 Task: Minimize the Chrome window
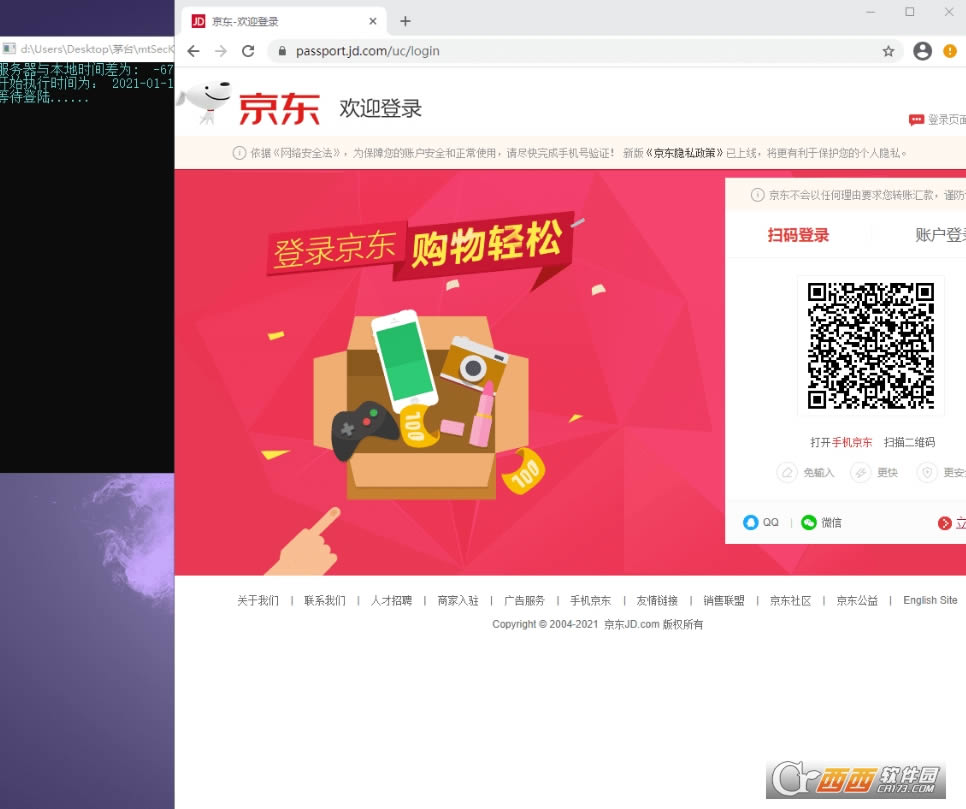coord(870,12)
